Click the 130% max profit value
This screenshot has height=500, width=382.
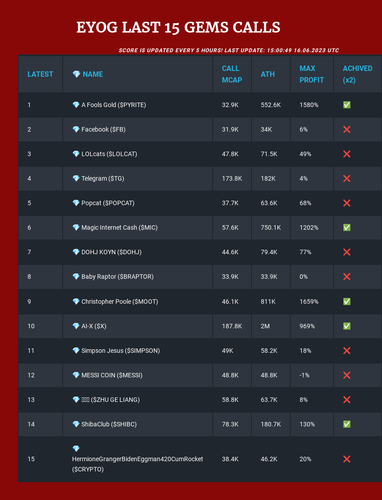tap(307, 424)
